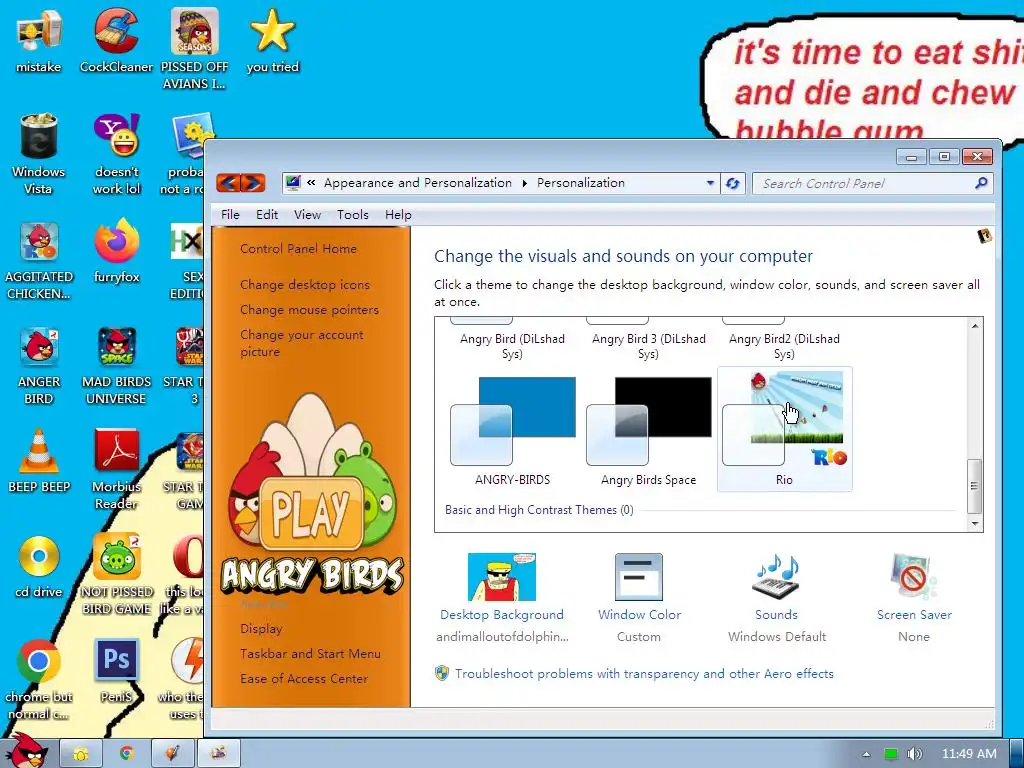The height and width of the screenshot is (768, 1024).
Task: Click theme list scrollbar up arrow
Action: (x=974, y=326)
